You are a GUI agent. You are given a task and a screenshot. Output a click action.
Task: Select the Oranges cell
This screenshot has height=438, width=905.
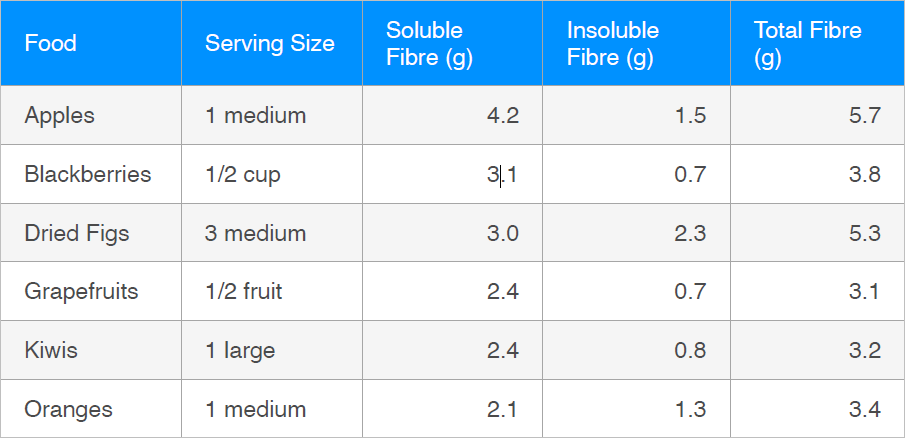coord(91,409)
